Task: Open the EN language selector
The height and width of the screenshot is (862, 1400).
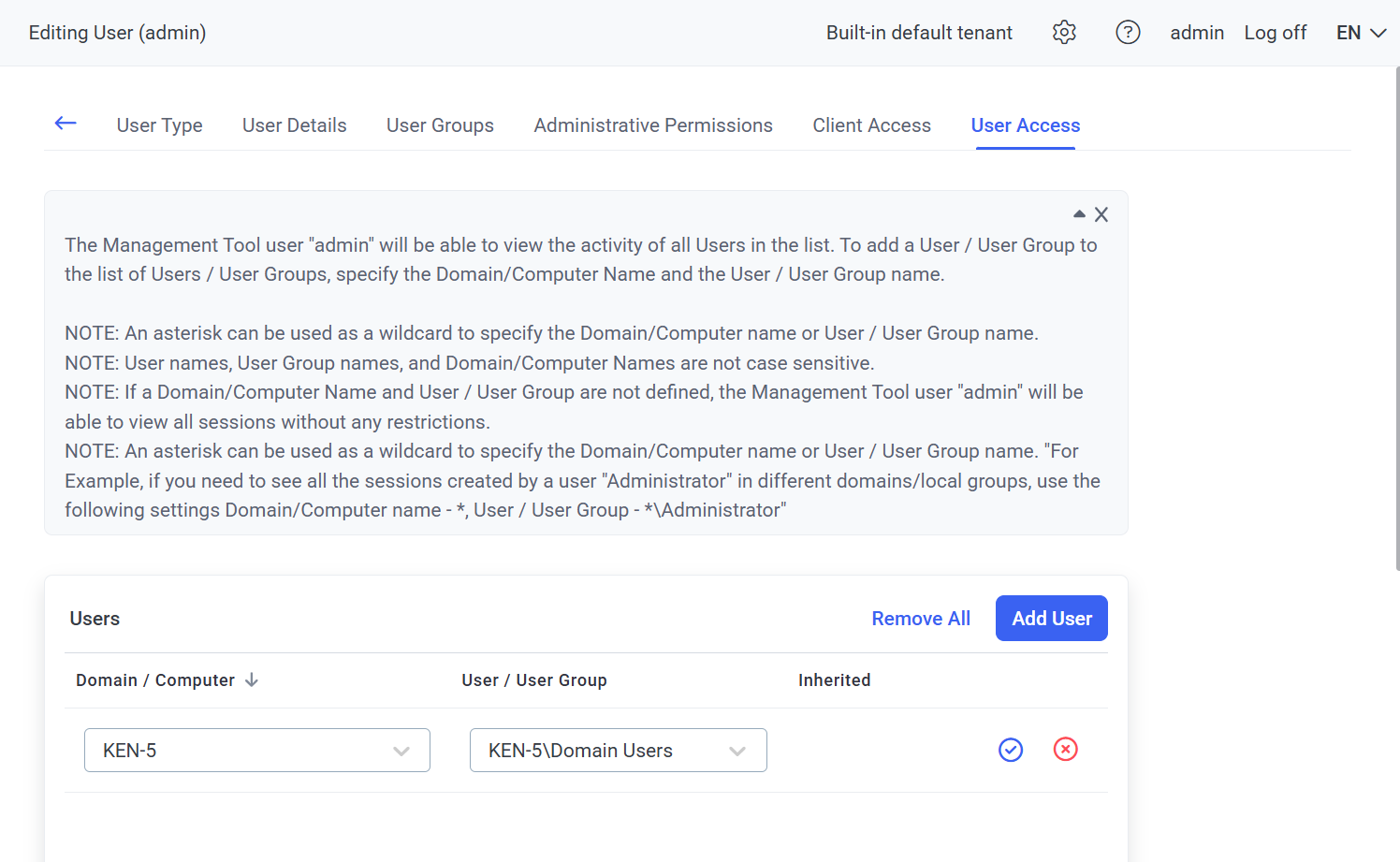Action: click(x=1361, y=33)
